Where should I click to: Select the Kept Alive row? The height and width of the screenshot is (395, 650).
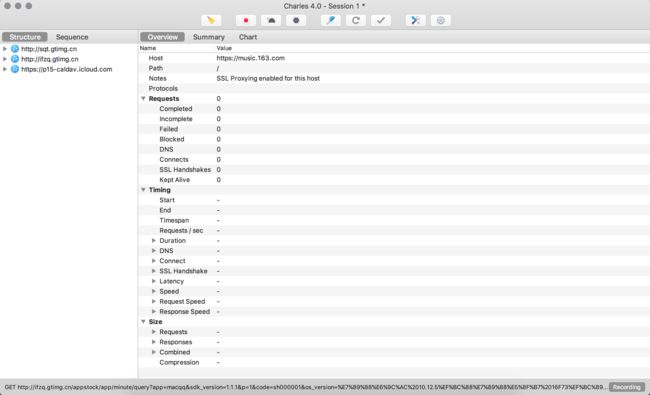click(394, 180)
